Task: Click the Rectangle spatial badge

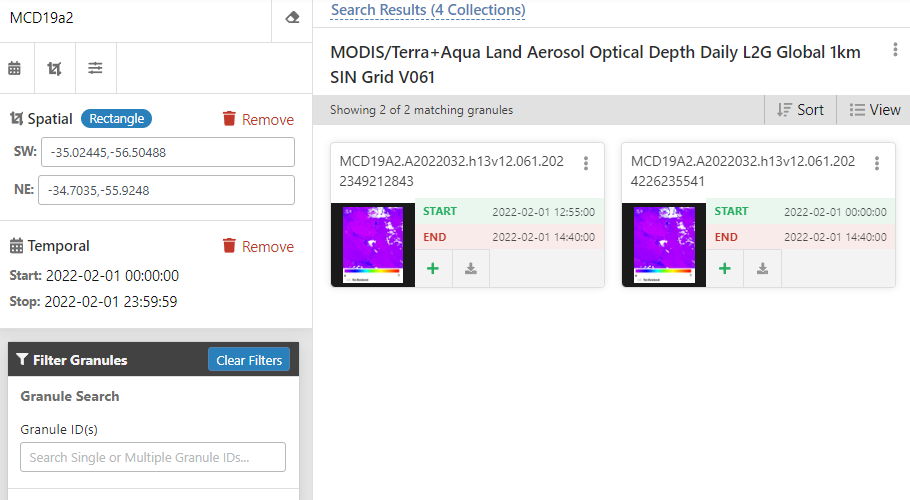Action: click(116, 118)
